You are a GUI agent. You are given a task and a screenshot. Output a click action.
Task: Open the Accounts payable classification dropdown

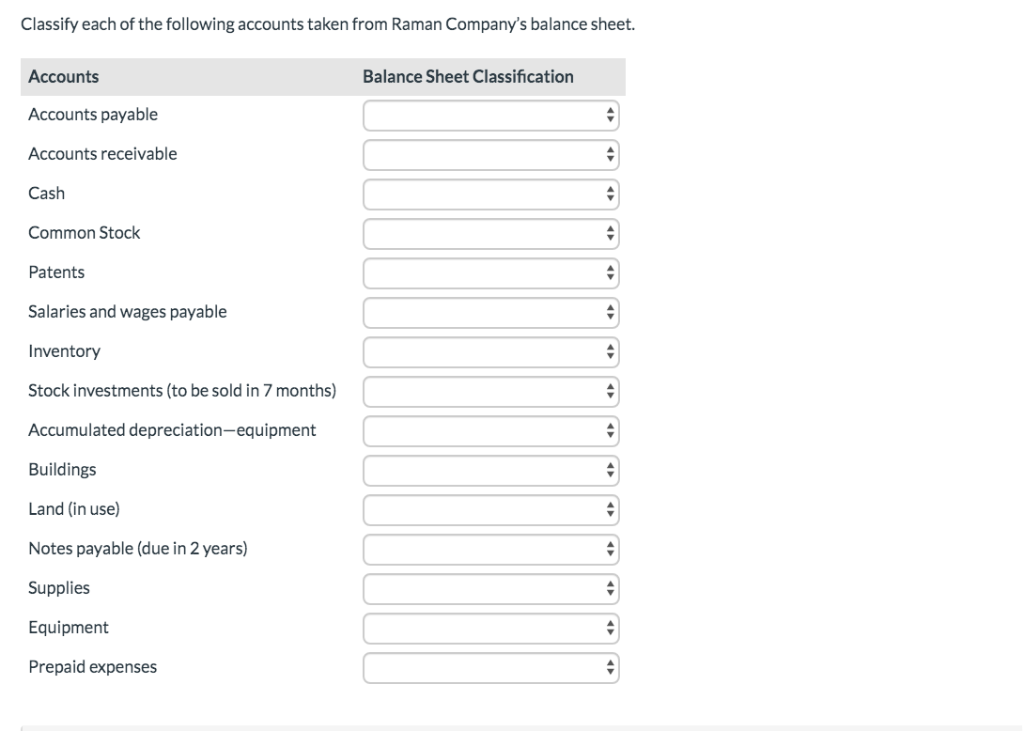(490, 115)
